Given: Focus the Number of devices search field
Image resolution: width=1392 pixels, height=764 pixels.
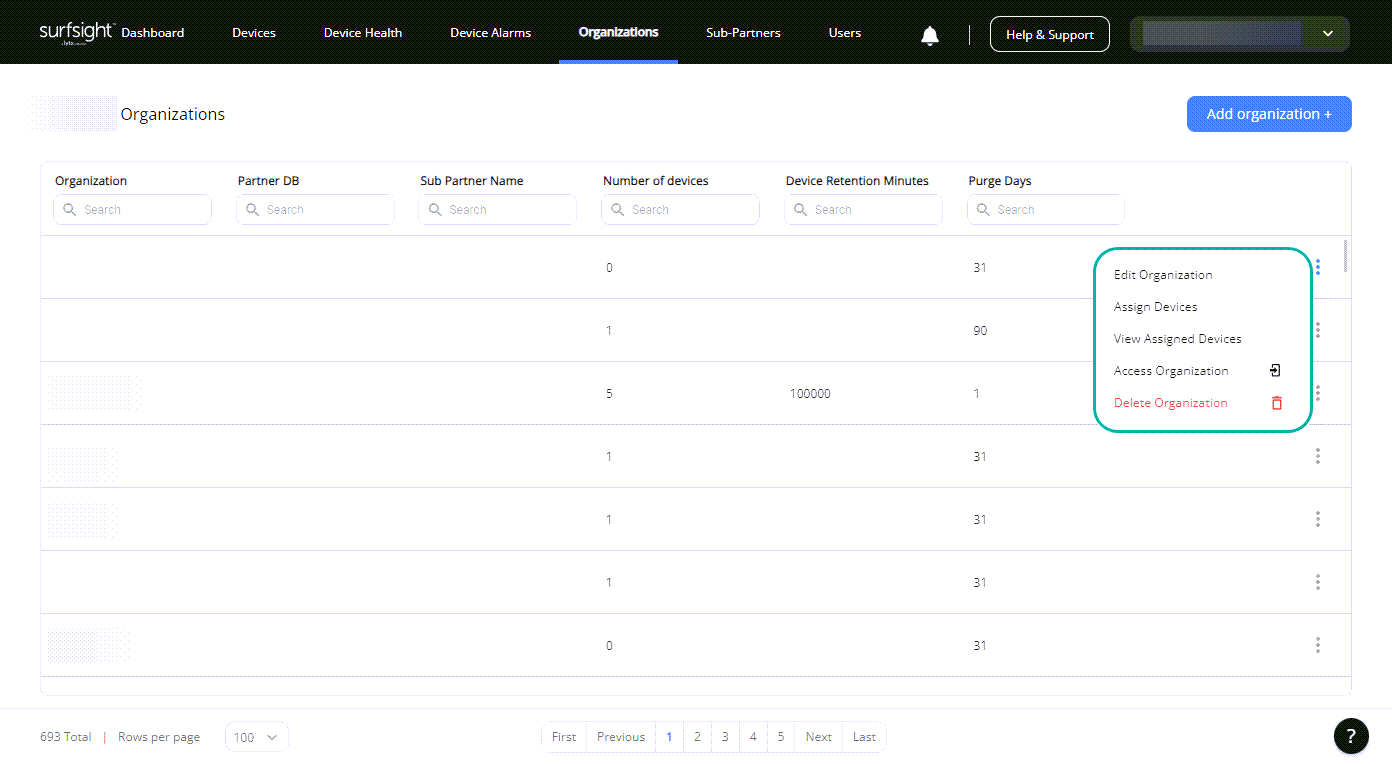Looking at the screenshot, I should click(x=681, y=210).
